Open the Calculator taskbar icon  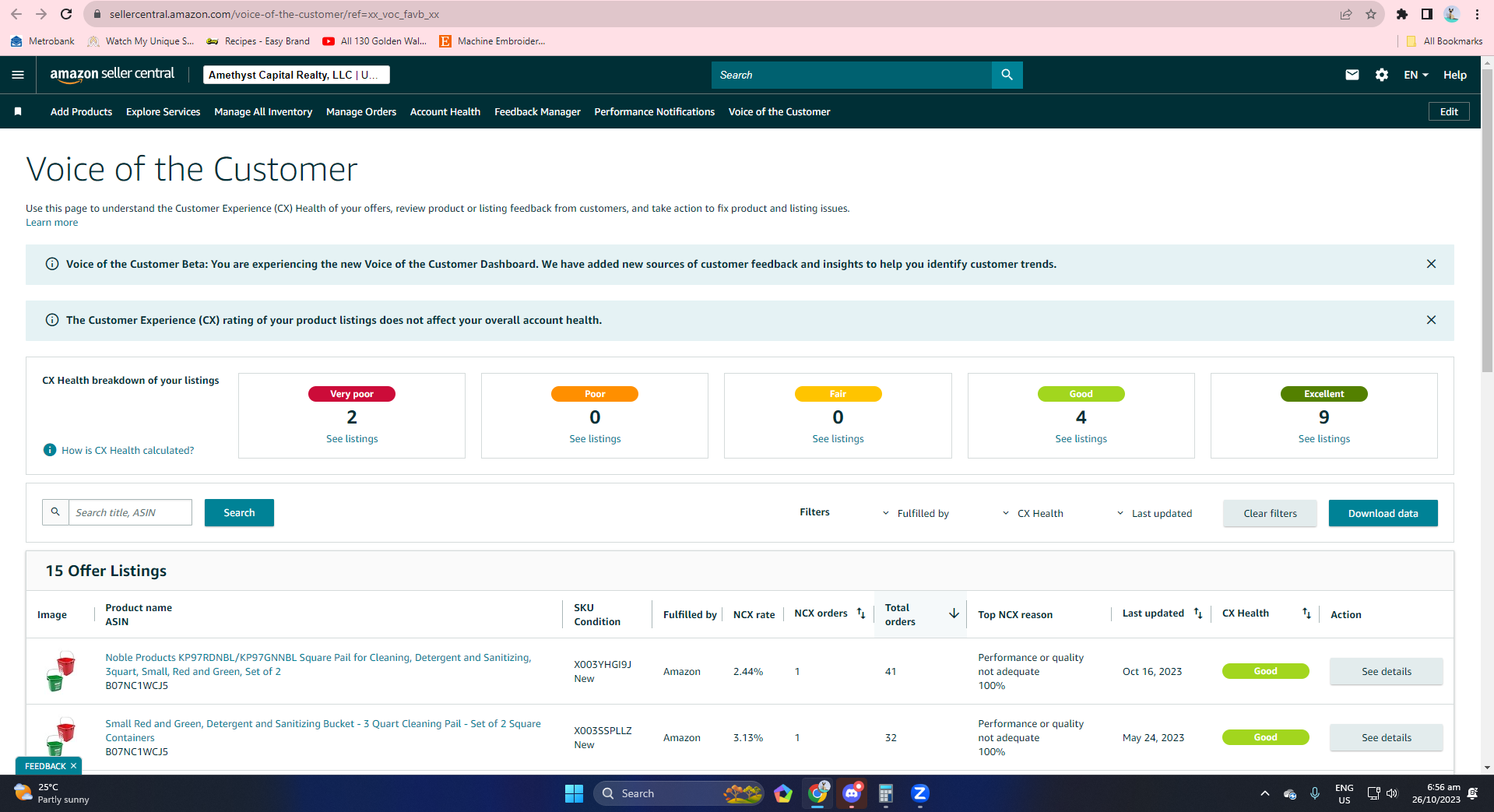[886, 793]
